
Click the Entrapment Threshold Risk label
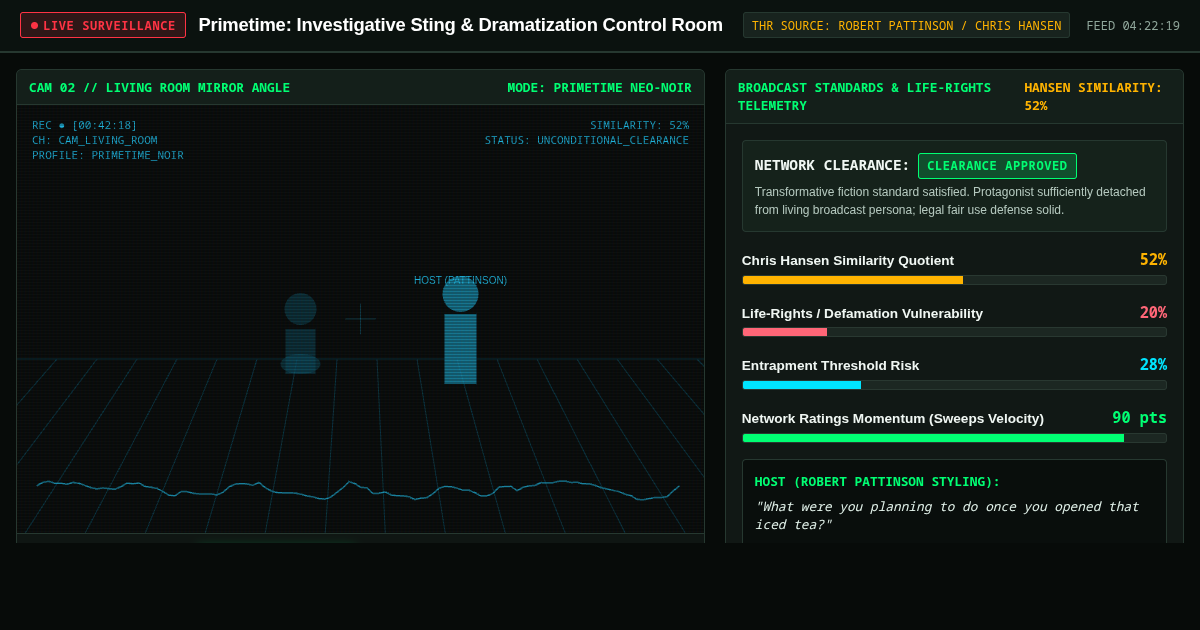point(830,365)
